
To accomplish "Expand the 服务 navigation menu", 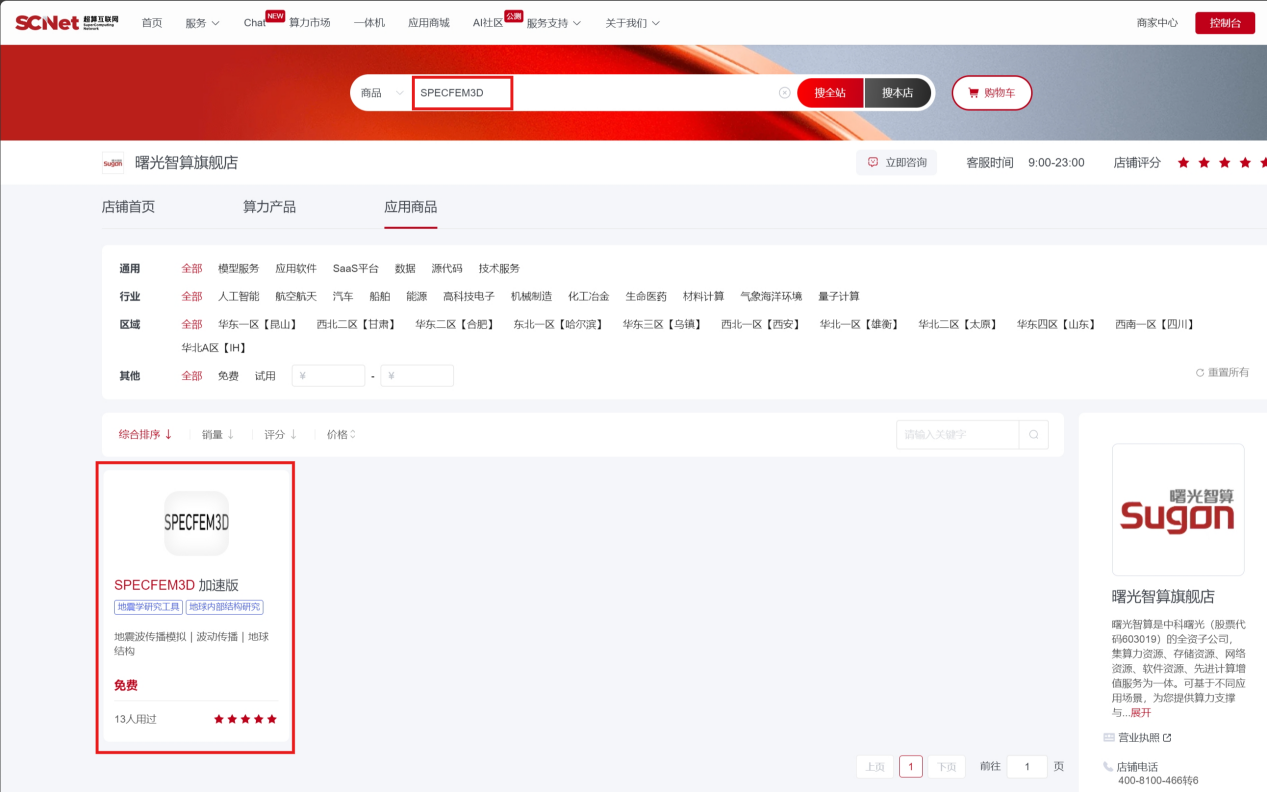I will [x=201, y=23].
